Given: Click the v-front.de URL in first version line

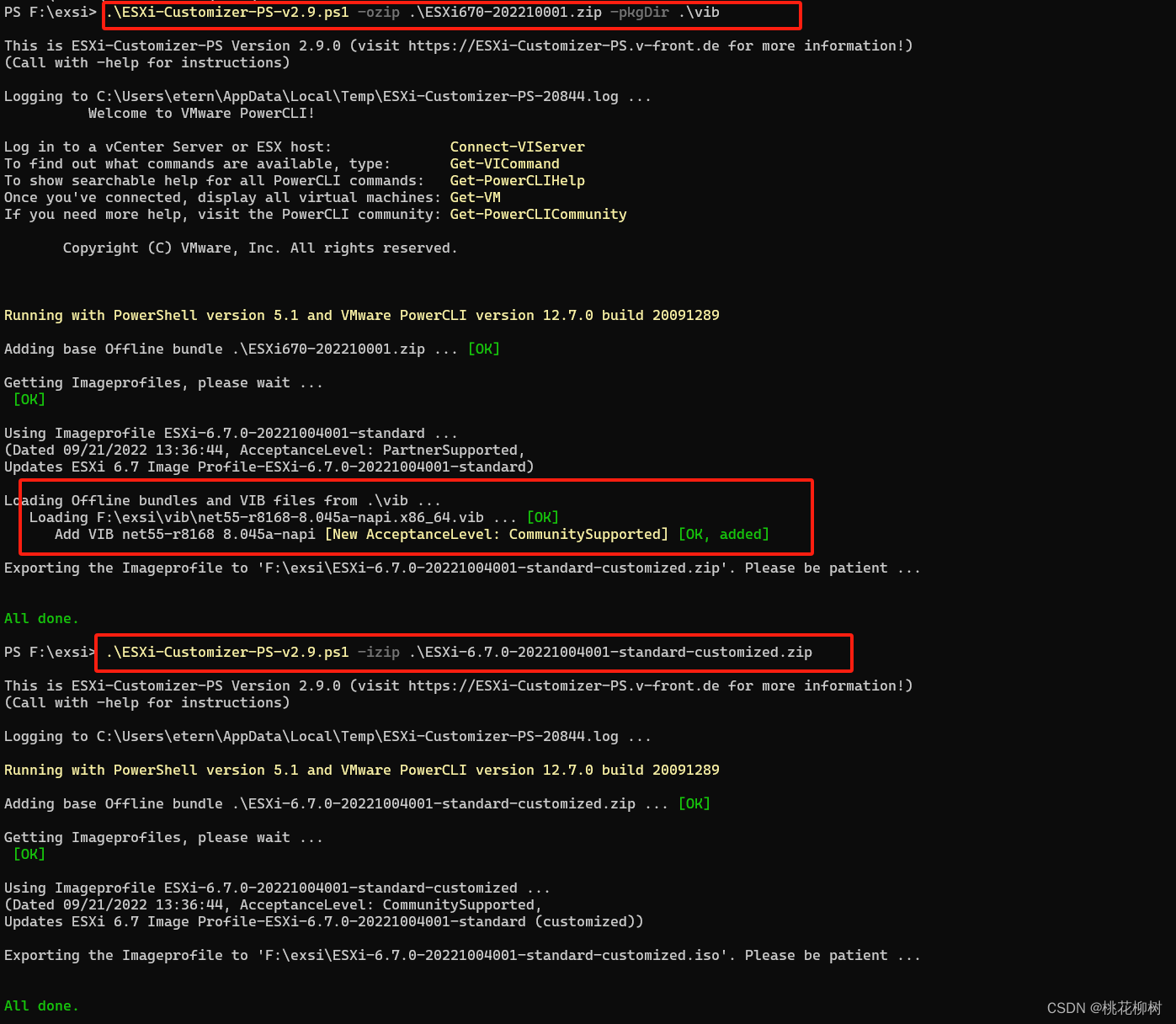Looking at the screenshot, I should pyautogui.click(x=564, y=46).
